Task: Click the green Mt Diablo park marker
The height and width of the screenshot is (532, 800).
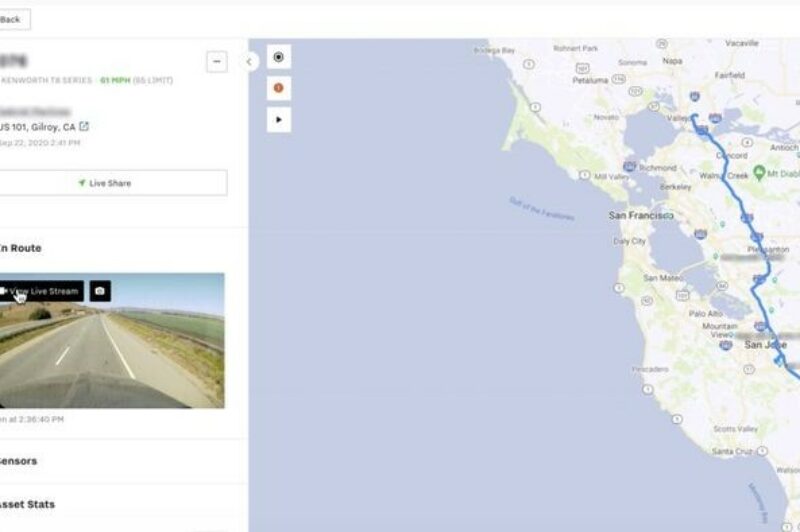Action: 760,173
